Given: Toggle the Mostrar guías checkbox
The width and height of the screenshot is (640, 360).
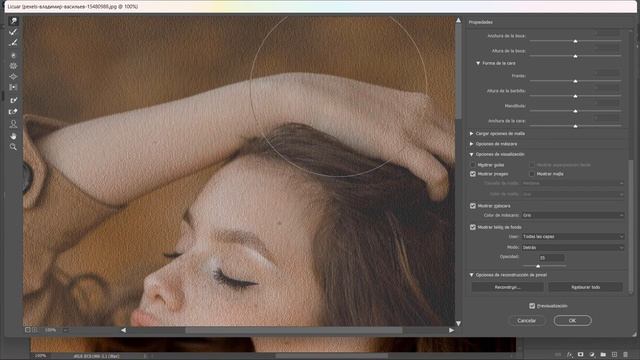Looking at the screenshot, I should tap(473, 165).
